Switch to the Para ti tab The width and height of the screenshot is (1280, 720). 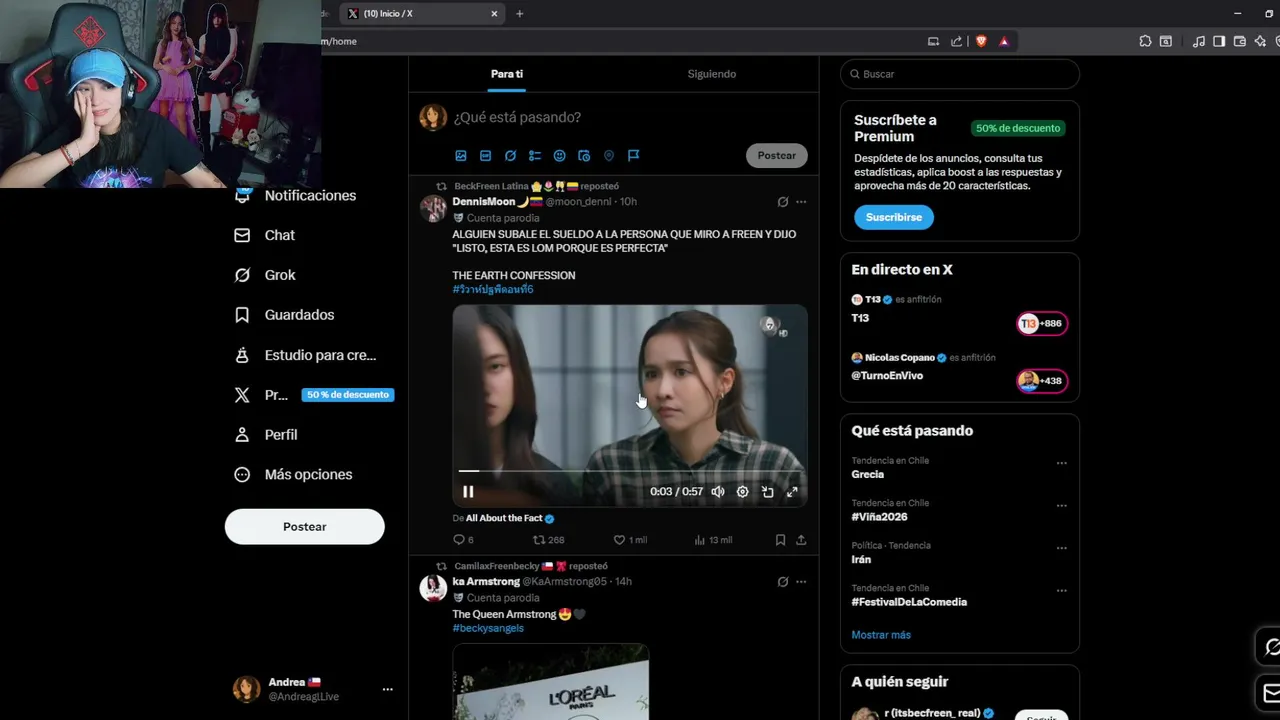(507, 74)
